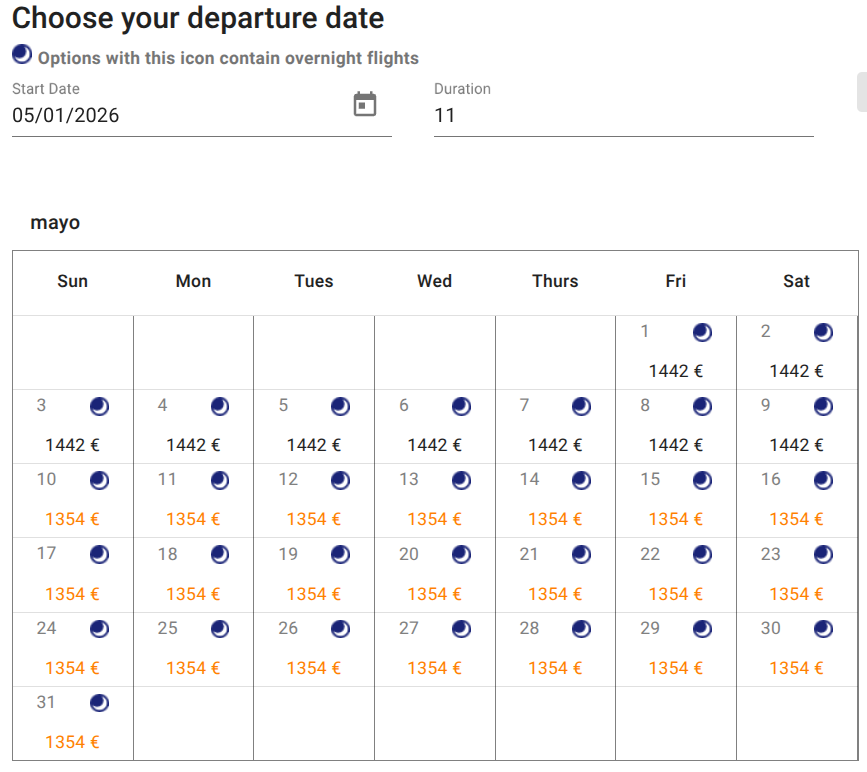Click the moon icon in the overnight flights legend

(x=22, y=55)
